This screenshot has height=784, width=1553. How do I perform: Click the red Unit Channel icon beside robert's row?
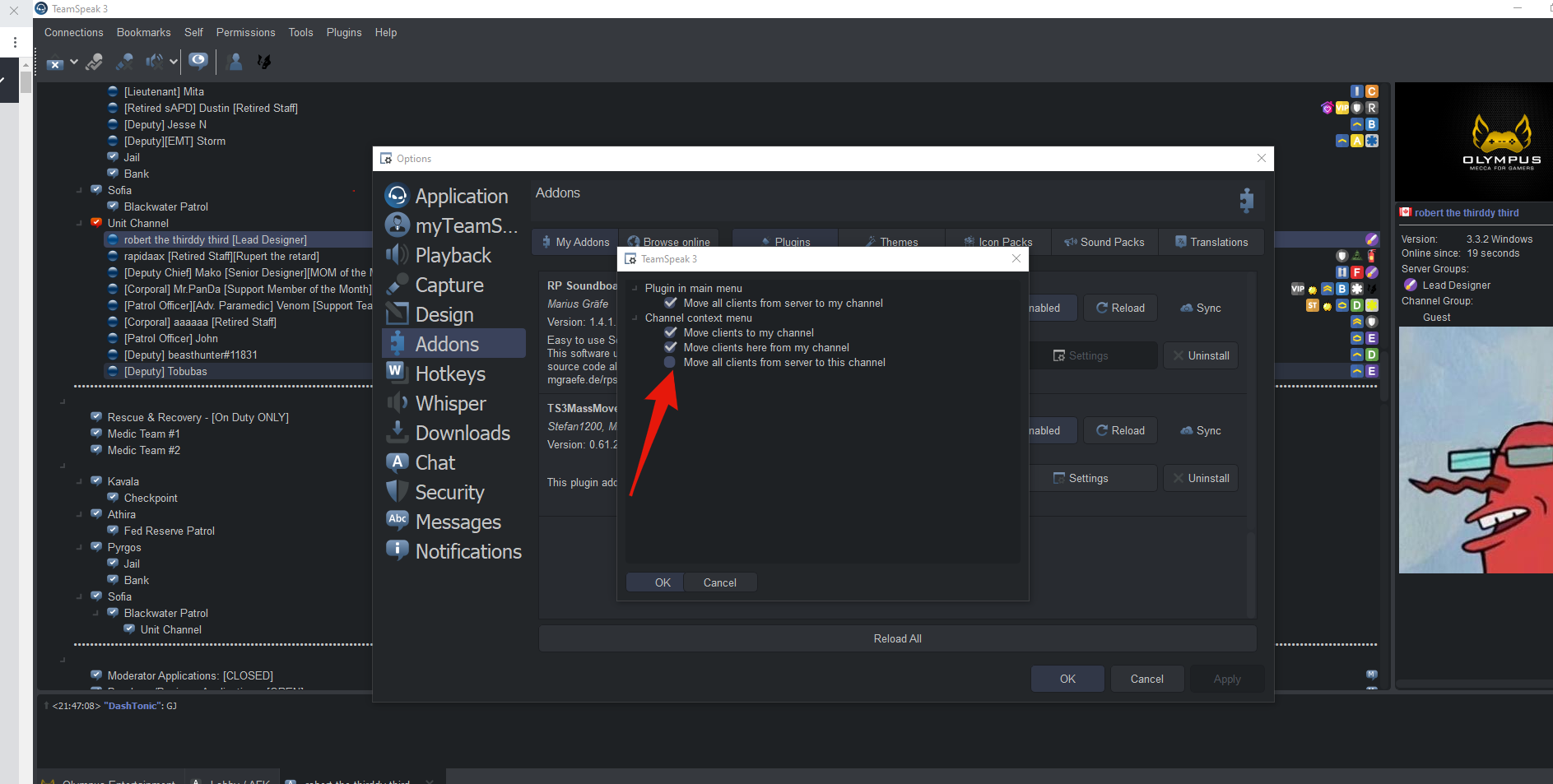pos(96,223)
